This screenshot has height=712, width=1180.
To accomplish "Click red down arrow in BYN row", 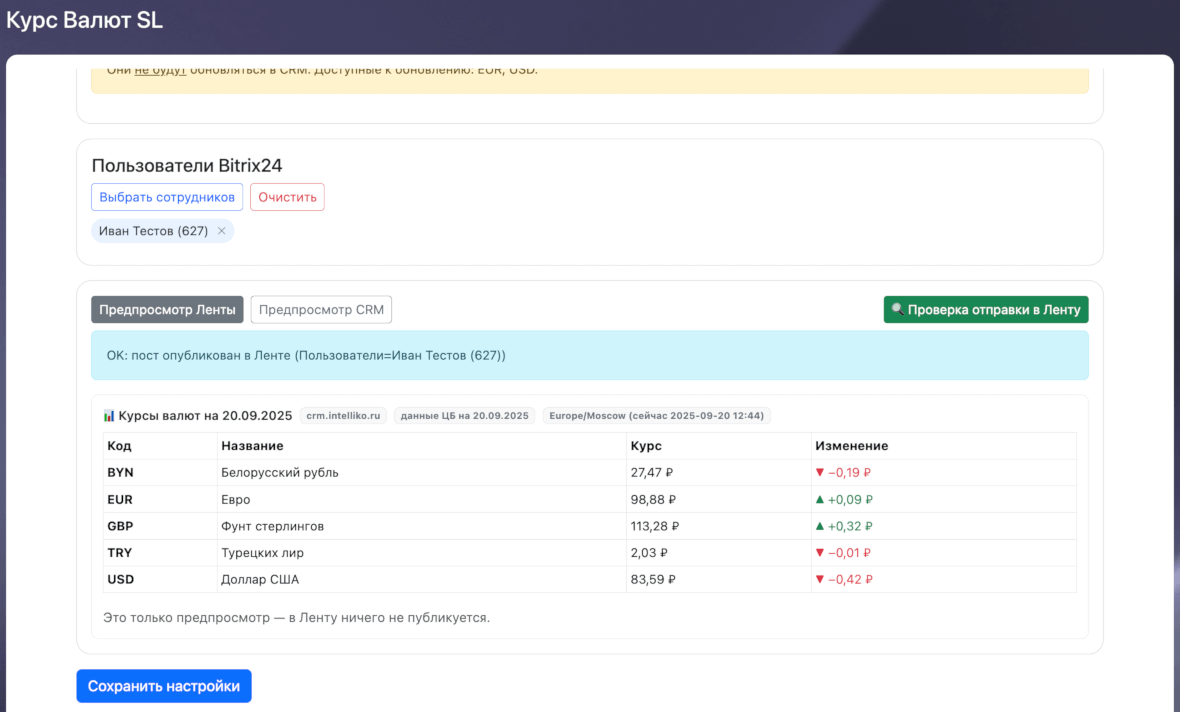I will [820, 473].
